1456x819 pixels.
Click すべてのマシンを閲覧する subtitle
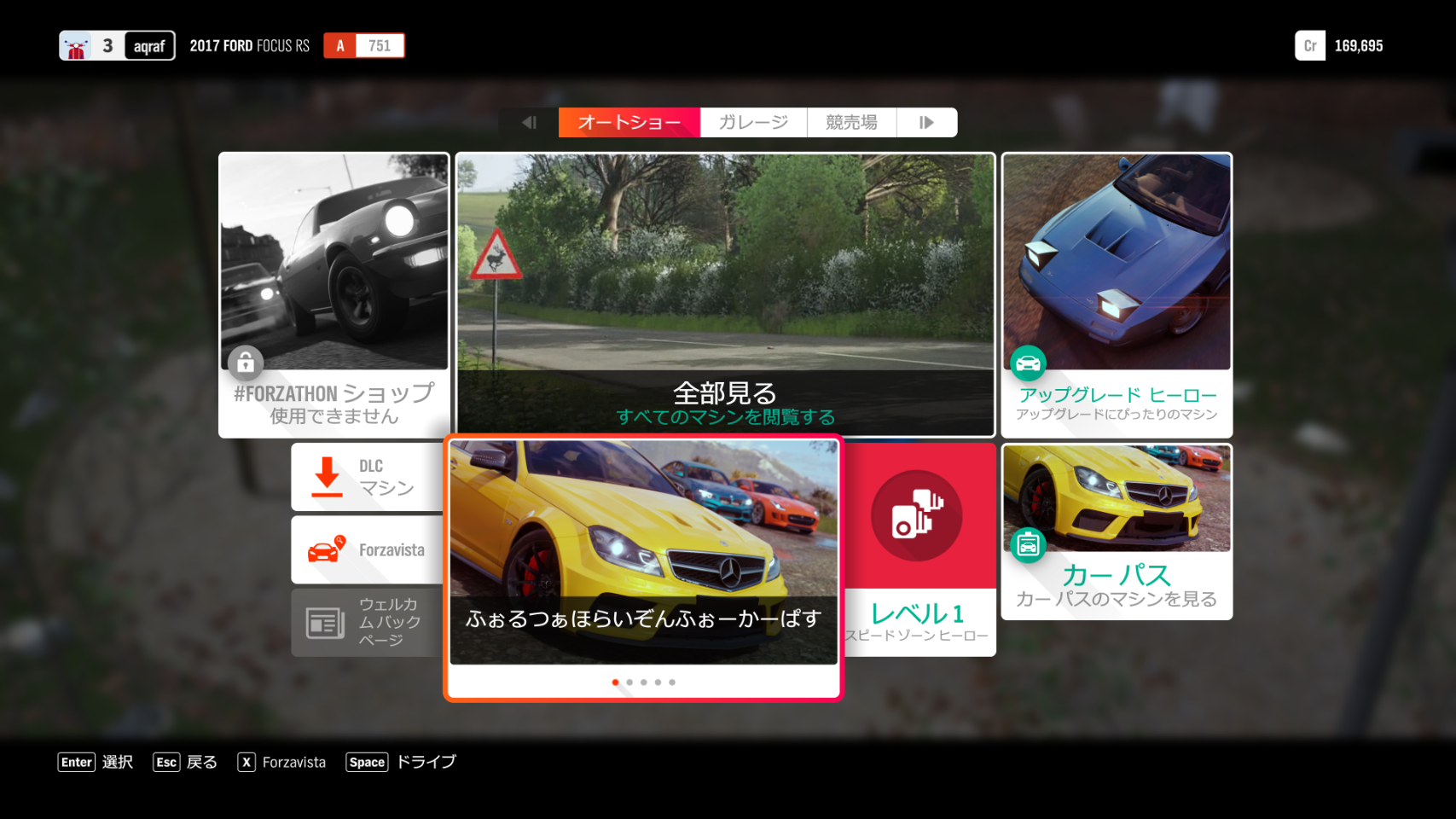[726, 417]
